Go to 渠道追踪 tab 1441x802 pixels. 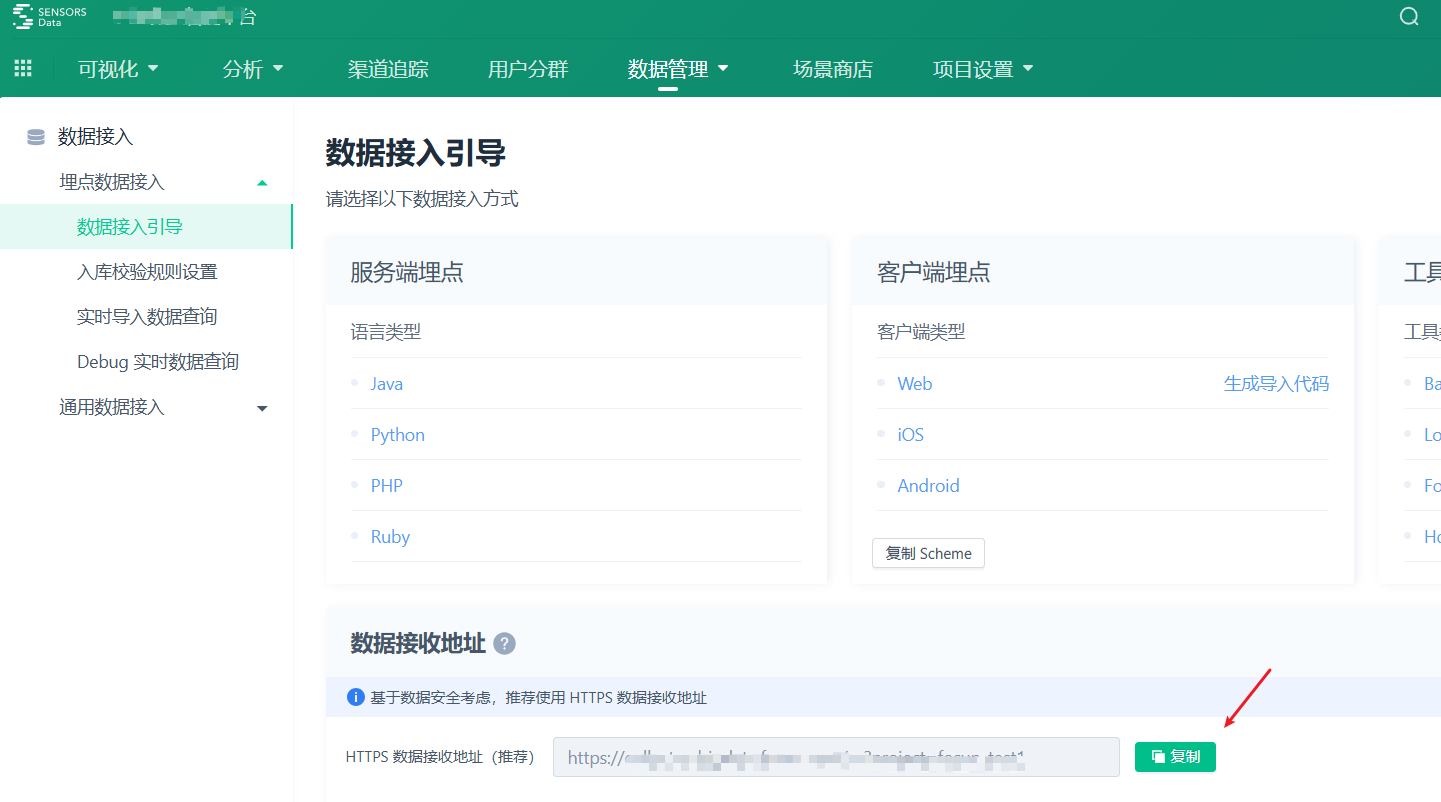click(x=388, y=69)
